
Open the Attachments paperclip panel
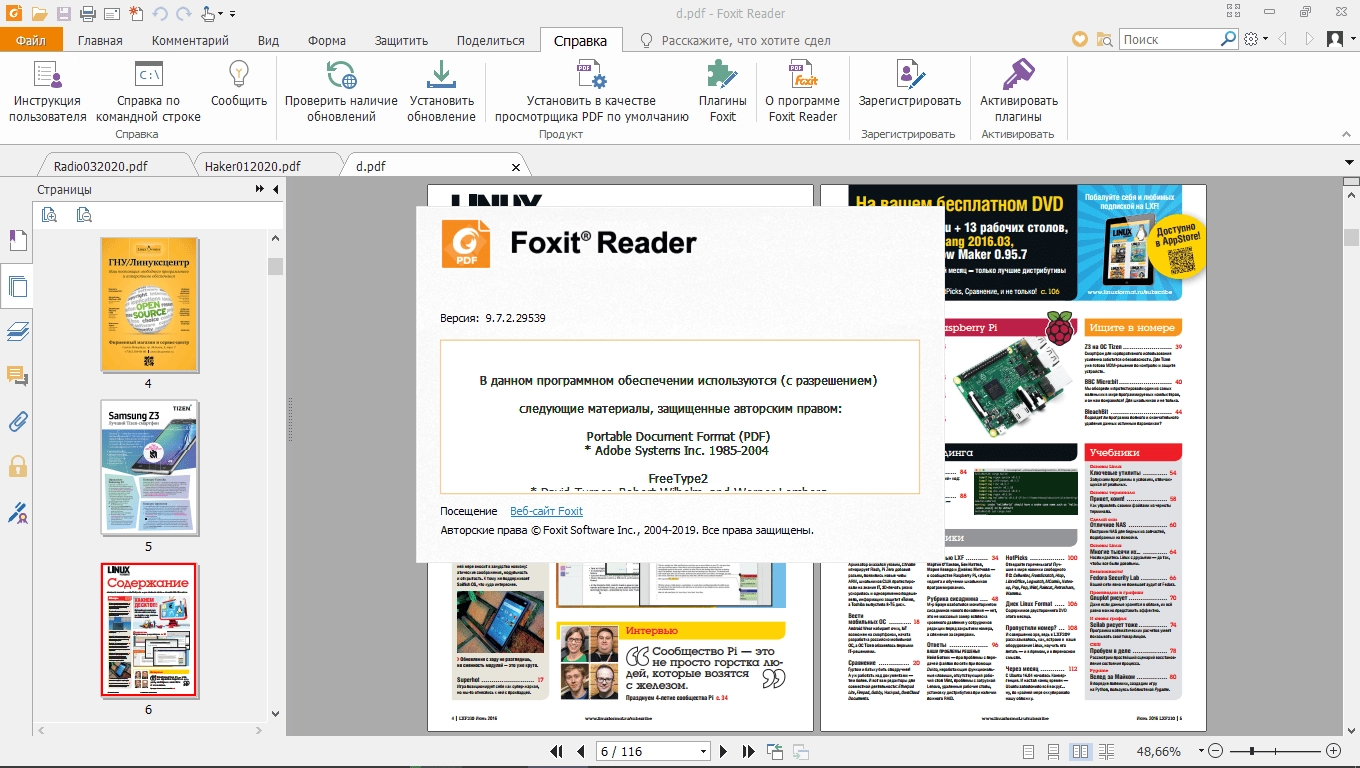[x=17, y=421]
